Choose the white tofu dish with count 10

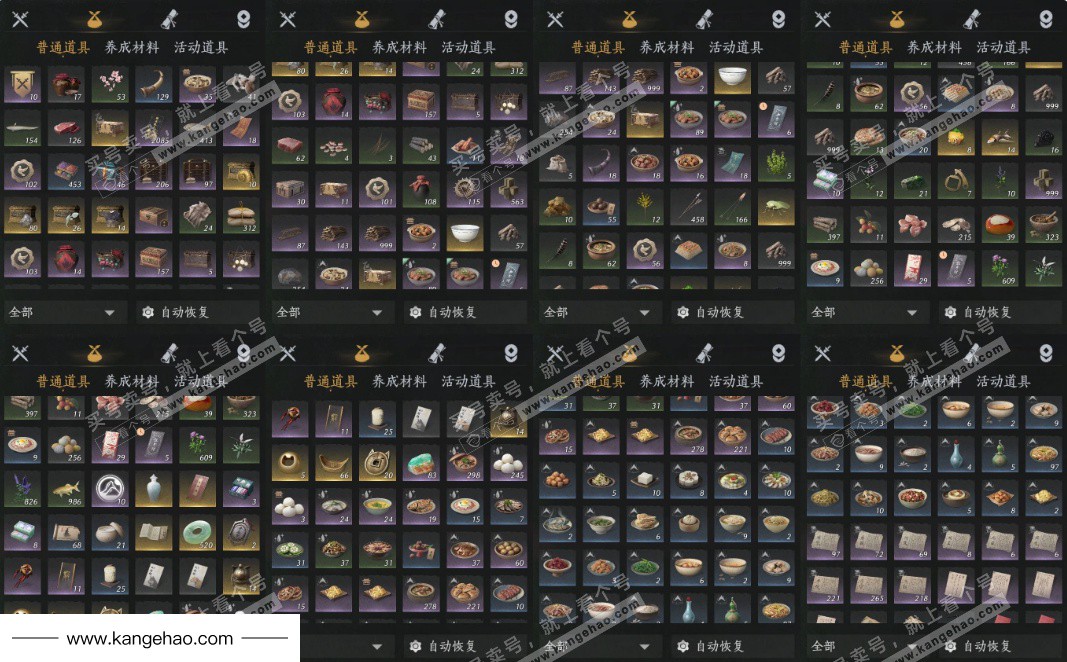[645, 480]
